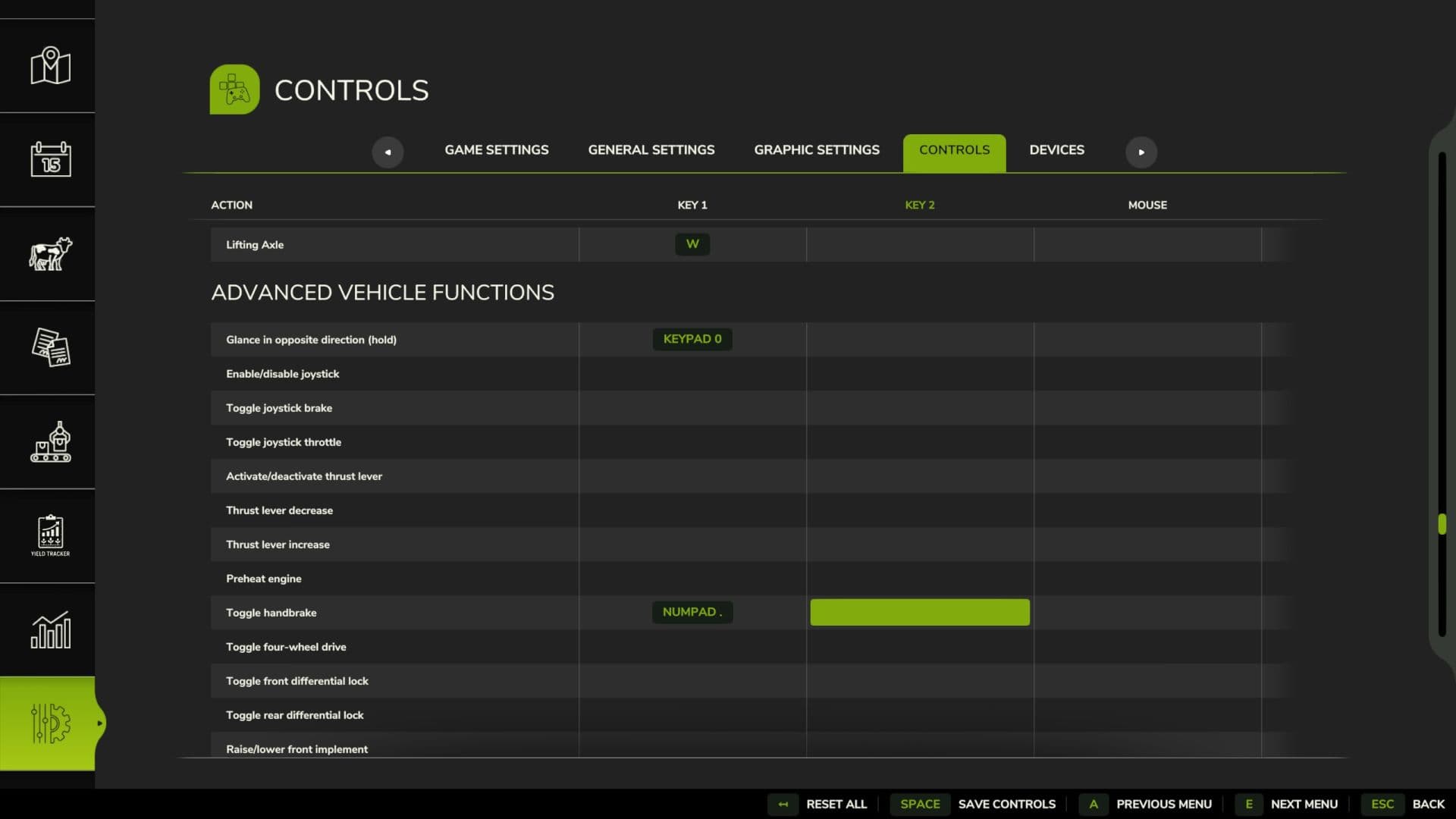Viewport: 1456px width, 819px height.
Task: Click the right arrow tab navigator
Action: coord(1141,152)
